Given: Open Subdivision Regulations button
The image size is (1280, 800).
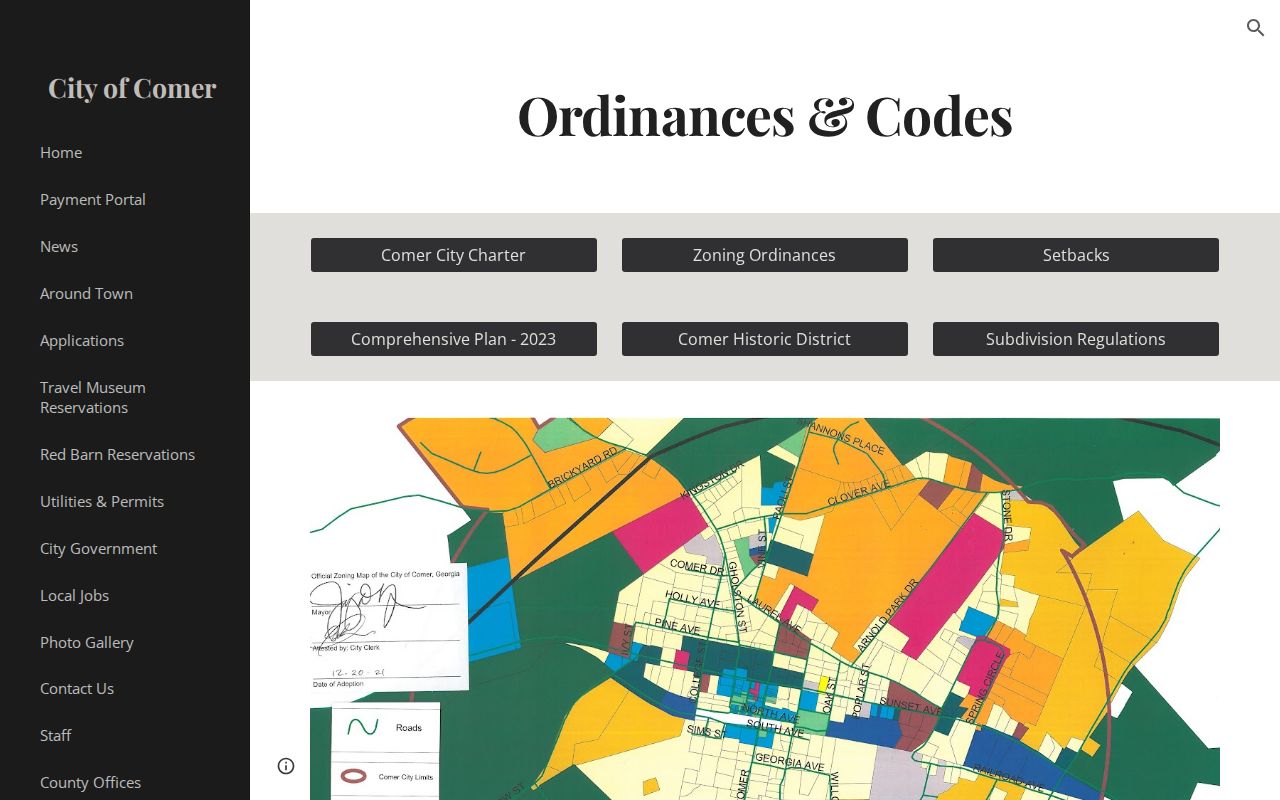Looking at the screenshot, I should coord(1076,339).
